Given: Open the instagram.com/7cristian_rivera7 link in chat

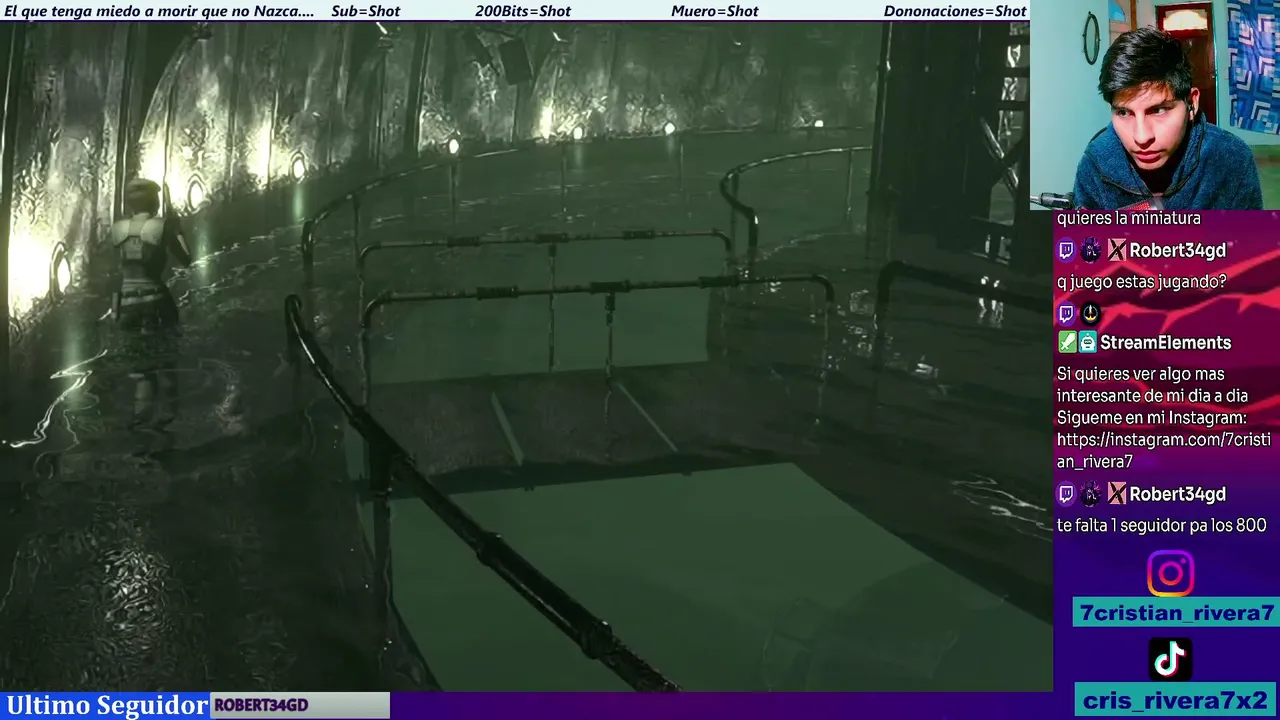Looking at the screenshot, I should click(x=1163, y=450).
